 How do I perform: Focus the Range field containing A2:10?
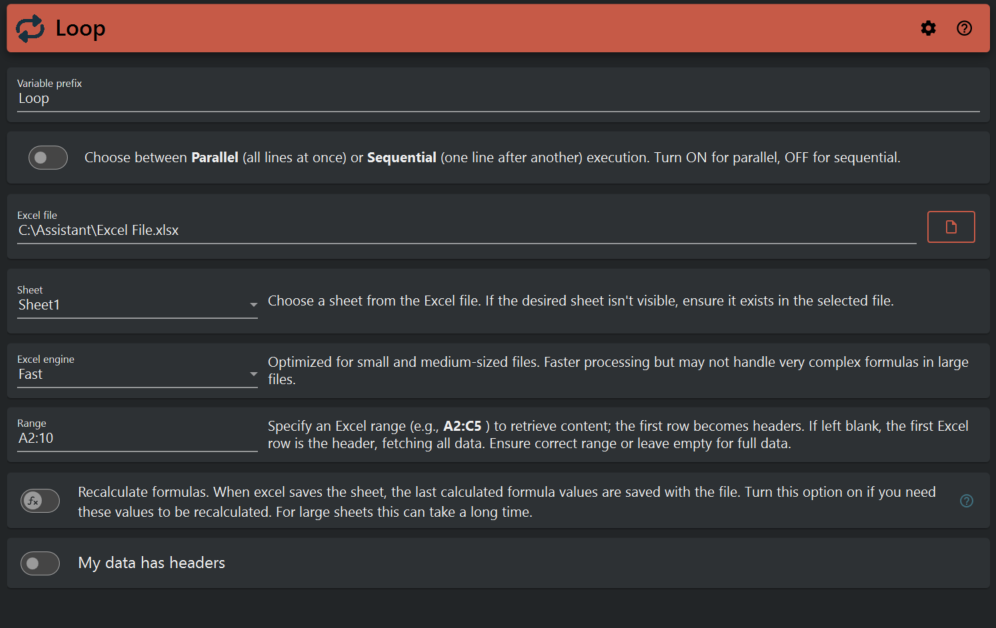tap(137, 438)
